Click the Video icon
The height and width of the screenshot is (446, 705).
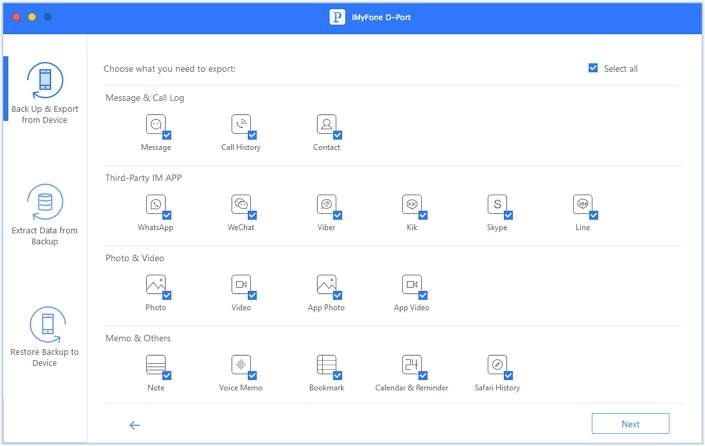[x=241, y=285]
